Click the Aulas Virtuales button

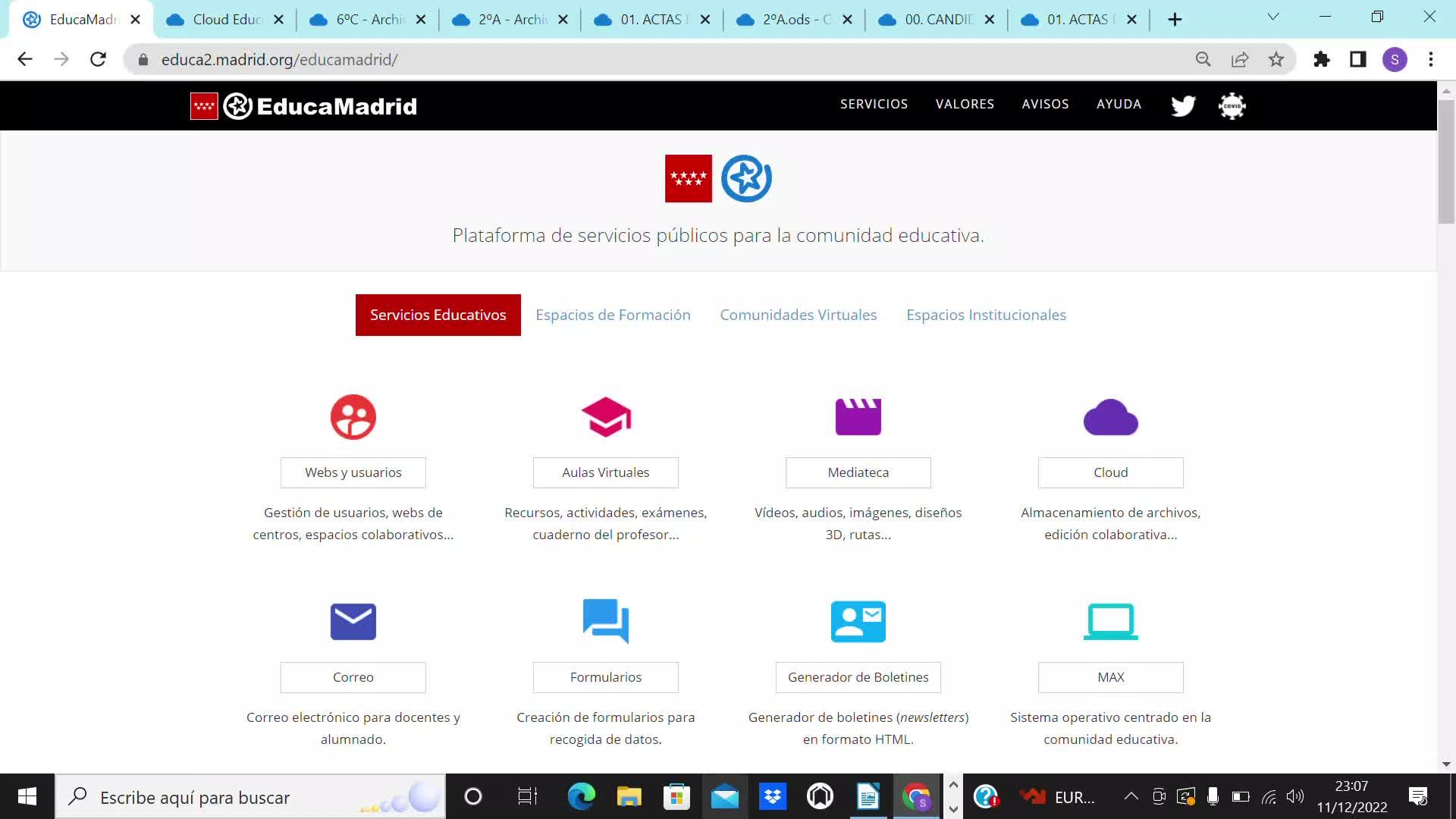tap(605, 472)
